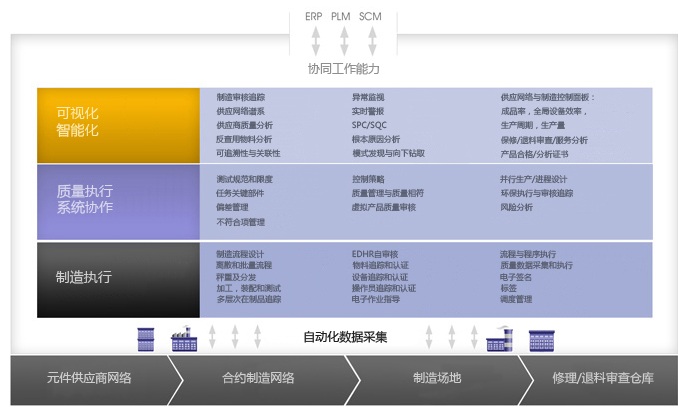Click 秤重及分发 item
The height and width of the screenshot is (408, 678).
(x=236, y=277)
